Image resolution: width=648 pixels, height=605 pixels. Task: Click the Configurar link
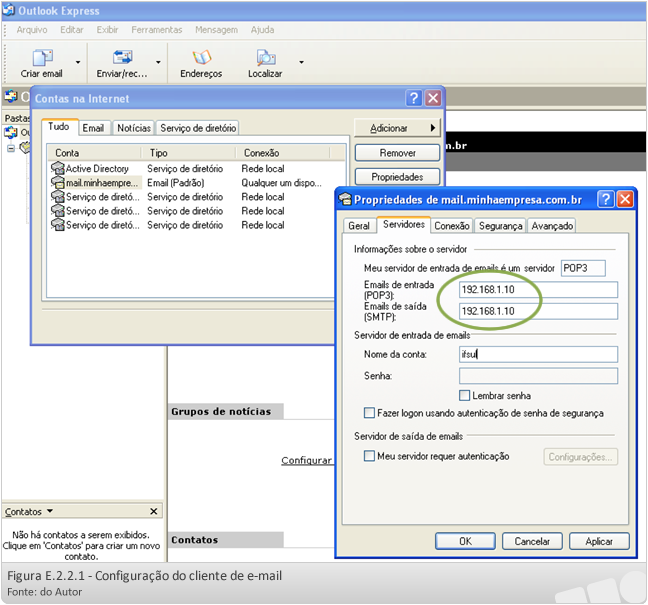pyautogui.click(x=306, y=460)
